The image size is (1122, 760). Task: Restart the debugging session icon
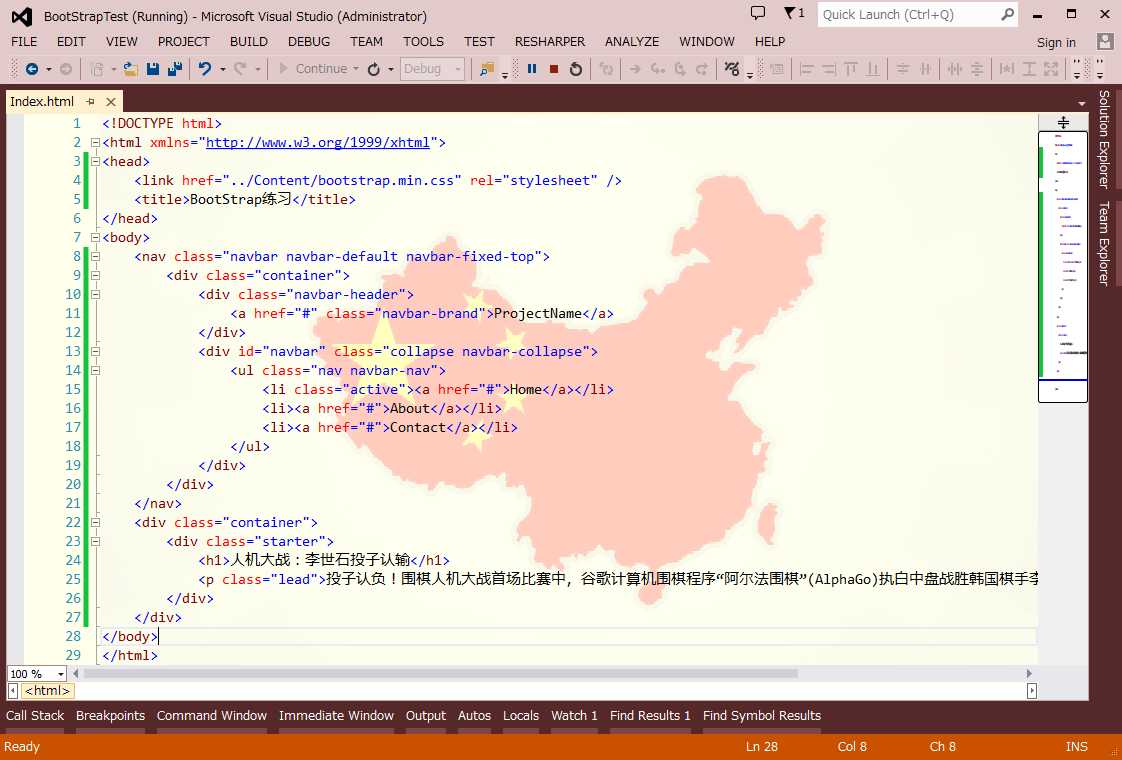pyautogui.click(x=575, y=69)
